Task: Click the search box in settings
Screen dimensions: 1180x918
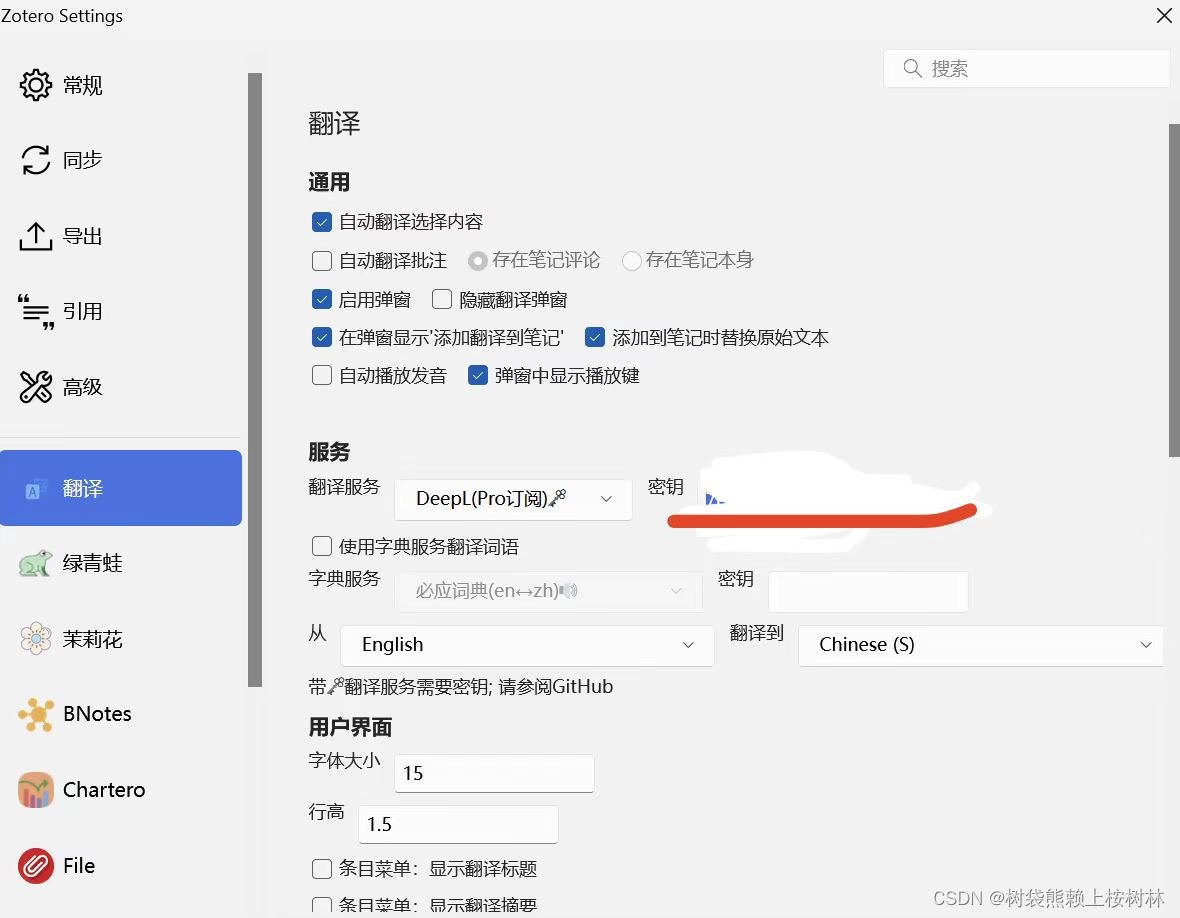Action: [x=1026, y=68]
